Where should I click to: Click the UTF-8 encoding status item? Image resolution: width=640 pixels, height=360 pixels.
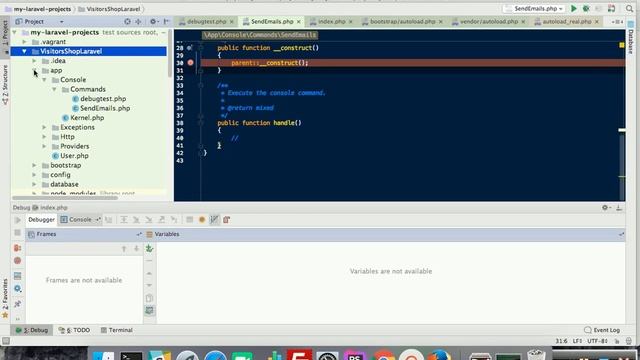tap(598, 341)
